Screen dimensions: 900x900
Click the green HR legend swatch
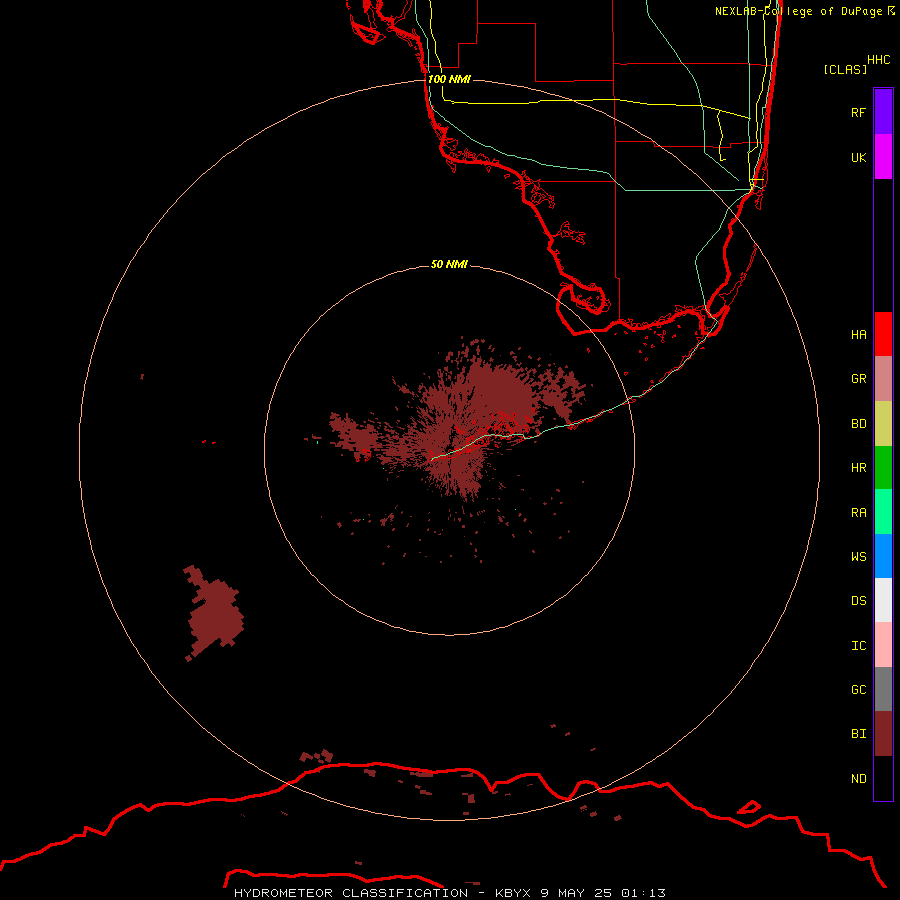click(x=883, y=467)
